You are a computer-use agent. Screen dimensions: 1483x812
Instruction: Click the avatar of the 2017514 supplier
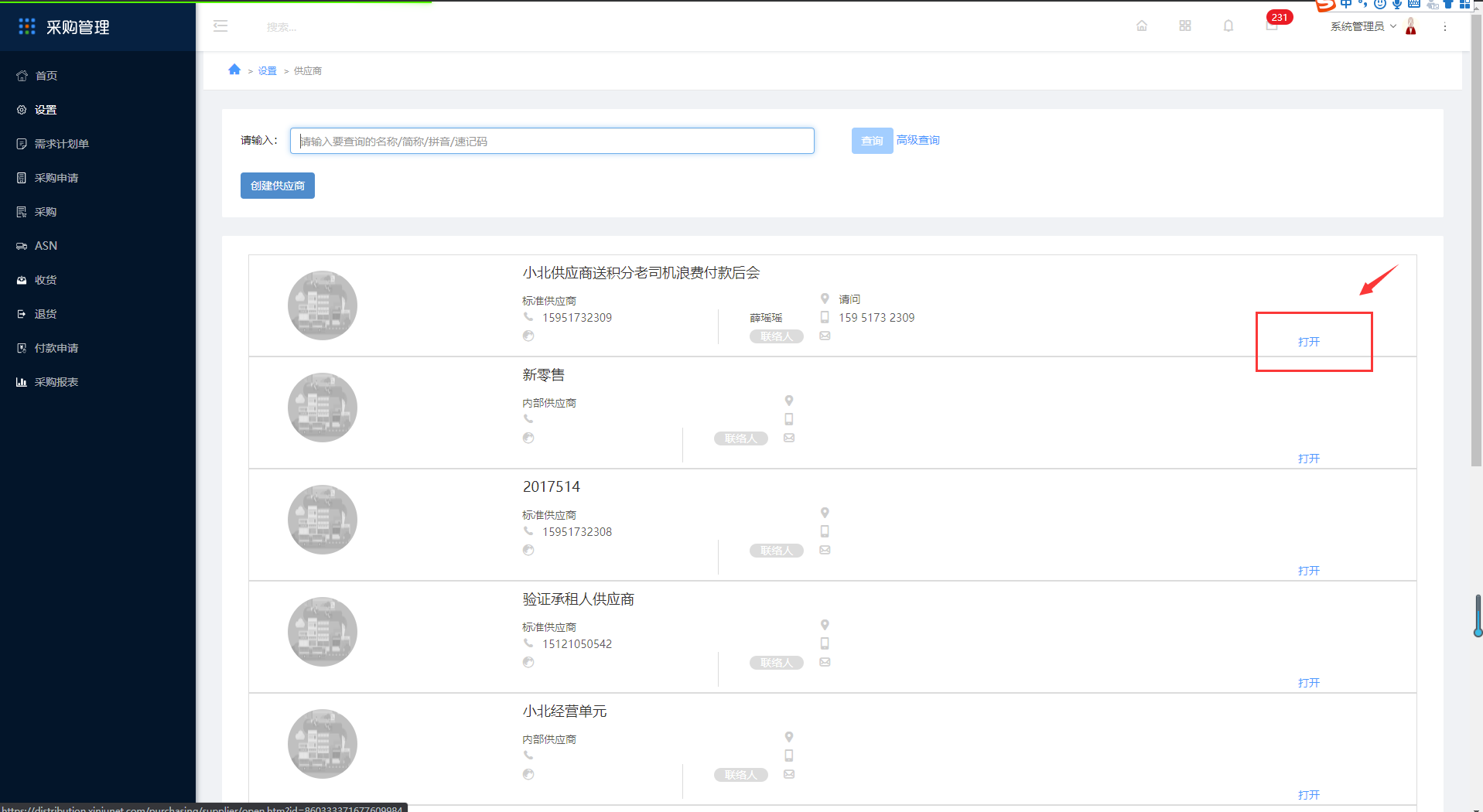323,520
